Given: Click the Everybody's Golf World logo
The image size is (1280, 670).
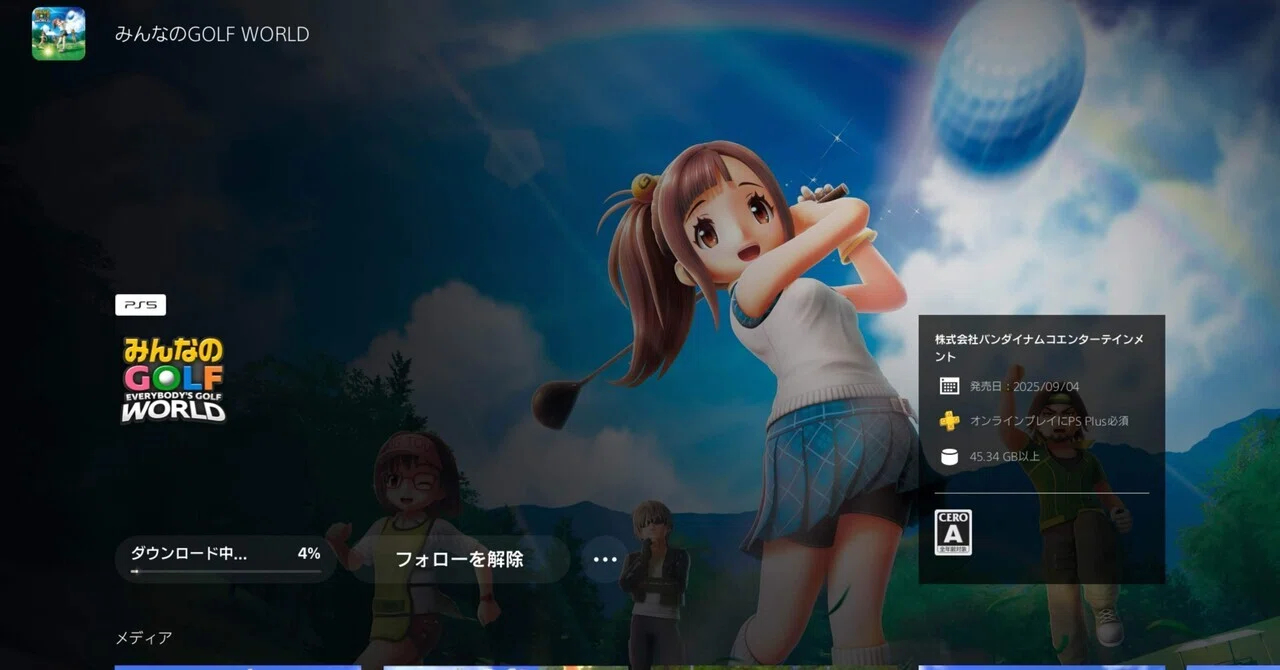Looking at the screenshot, I should tap(173, 380).
